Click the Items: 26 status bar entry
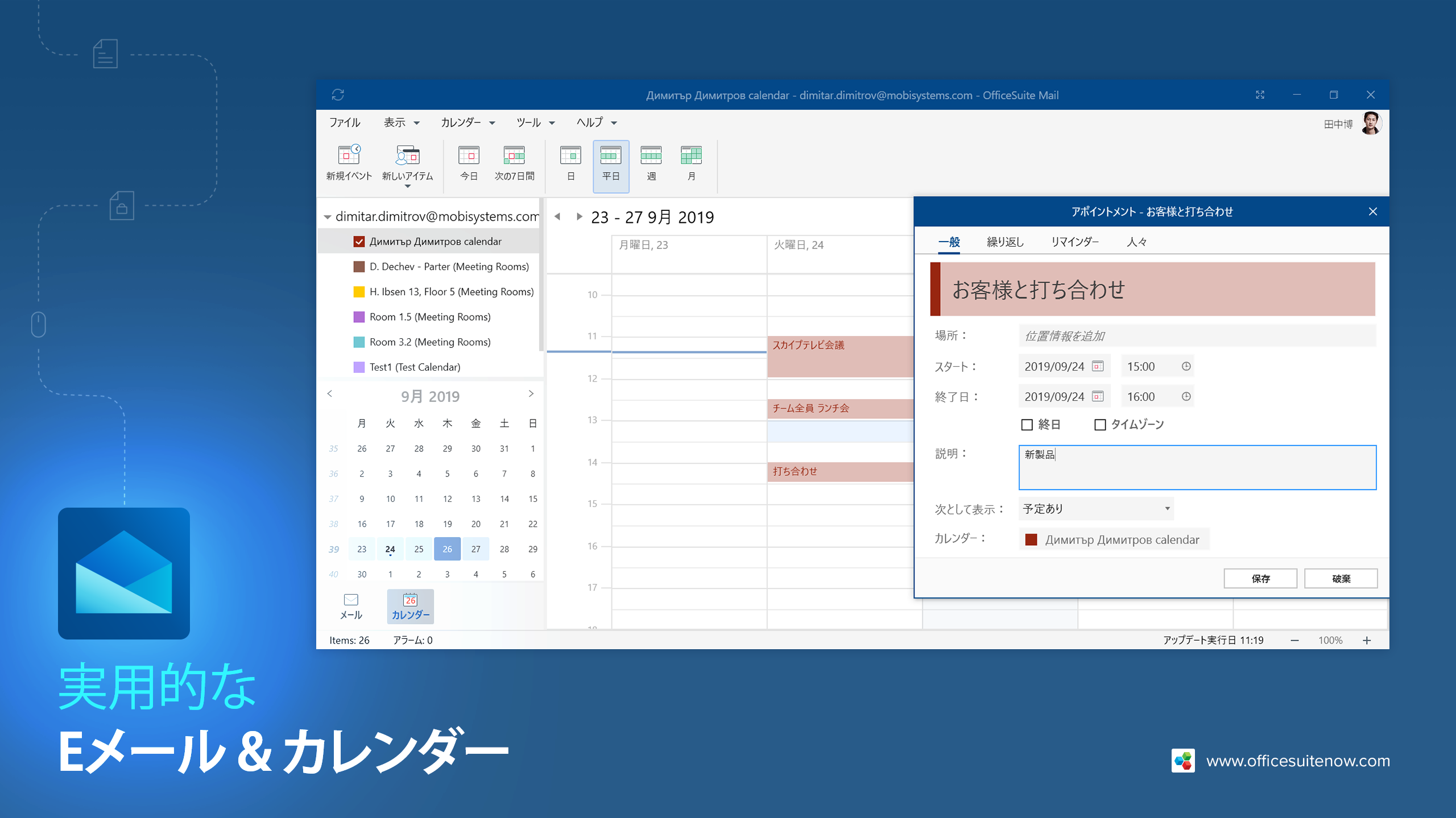1456x818 pixels. click(x=349, y=640)
